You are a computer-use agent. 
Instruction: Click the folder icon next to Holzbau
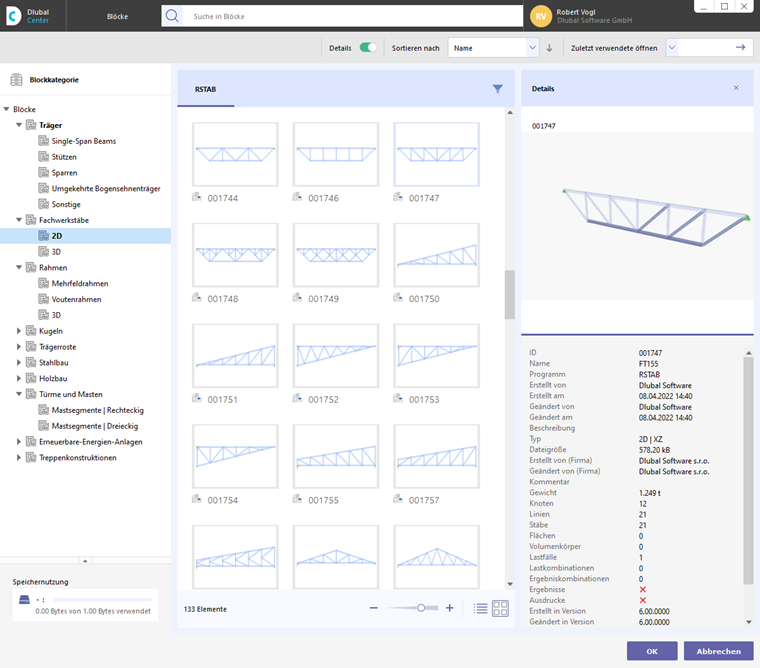pos(31,378)
